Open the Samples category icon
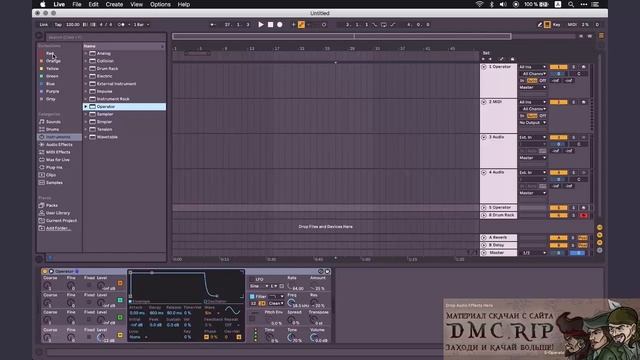The height and width of the screenshot is (360, 640). pyautogui.click(x=42, y=182)
